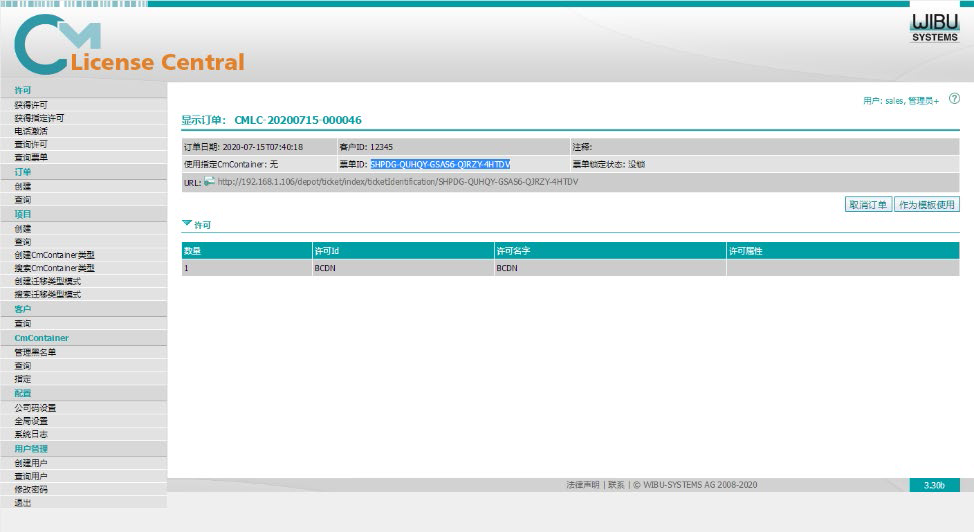Click the 作为模板使用 button
This screenshot has width=974, height=532.
pos(926,204)
